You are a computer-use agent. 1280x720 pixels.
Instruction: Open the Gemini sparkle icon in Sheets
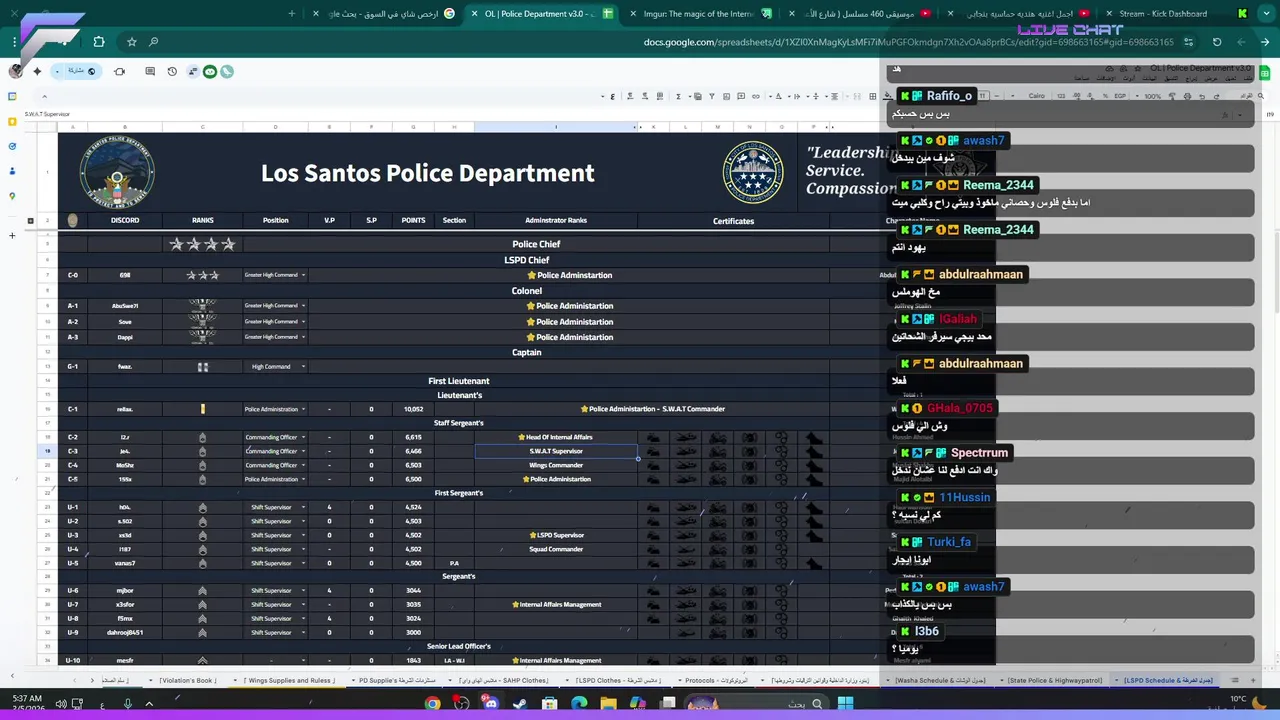[37, 71]
